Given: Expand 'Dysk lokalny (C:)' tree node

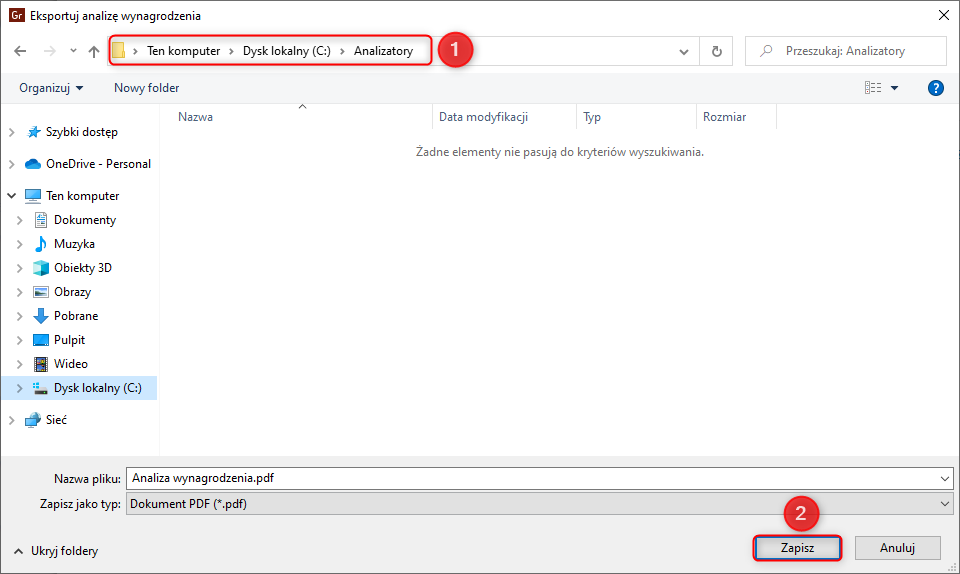Looking at the screenshot, I should [x=20, y=388].
